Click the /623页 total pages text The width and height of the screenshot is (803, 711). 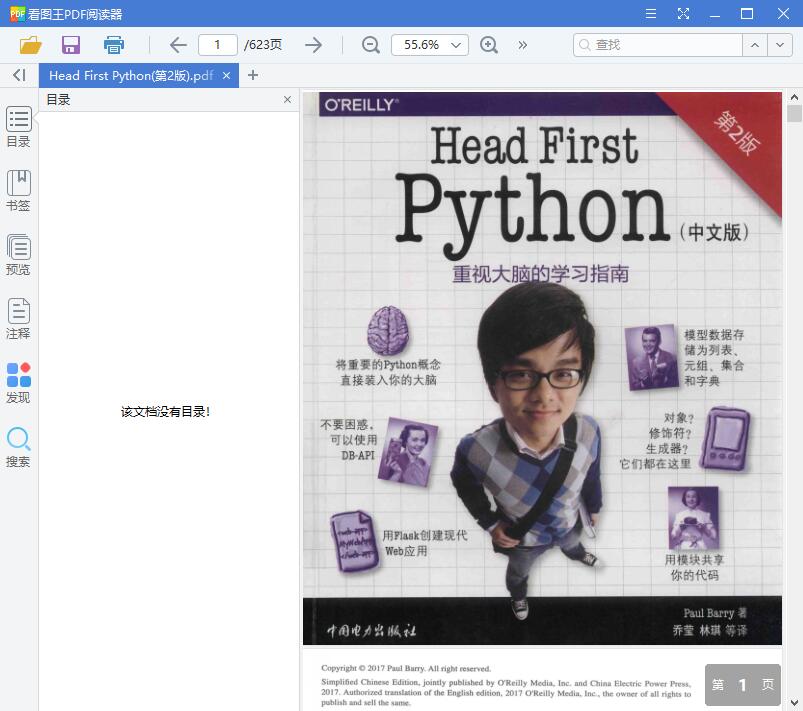[263, 45]
